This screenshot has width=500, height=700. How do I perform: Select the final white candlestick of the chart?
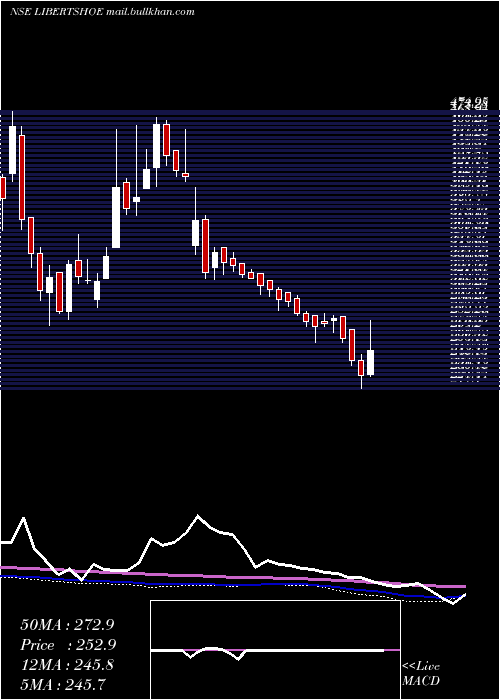click(x=371, y=362)
